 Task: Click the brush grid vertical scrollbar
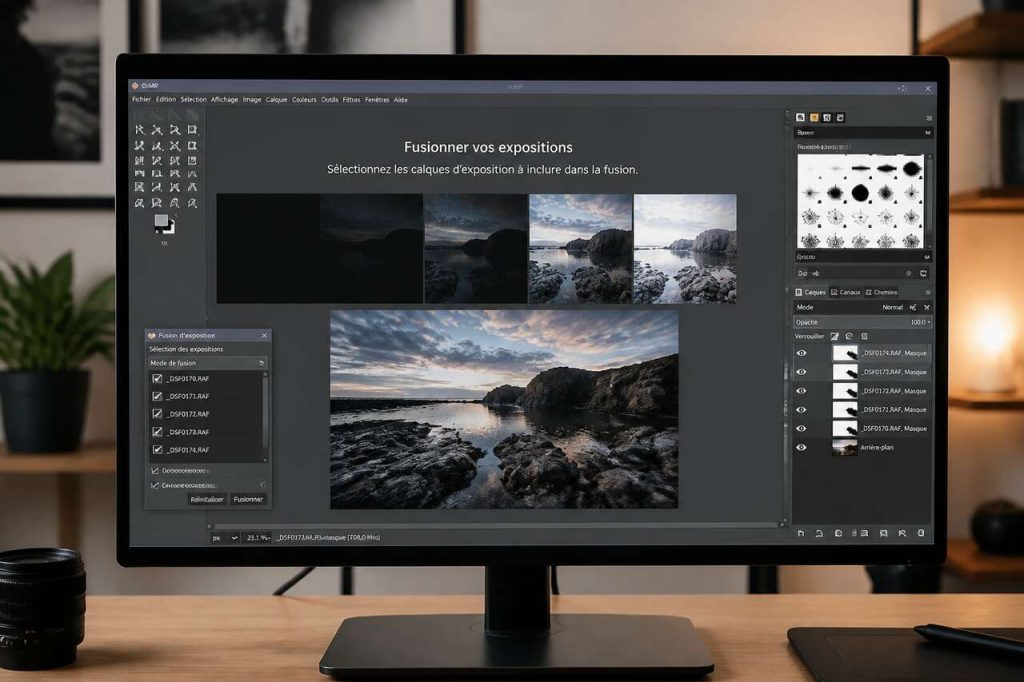tap(927, 201)
